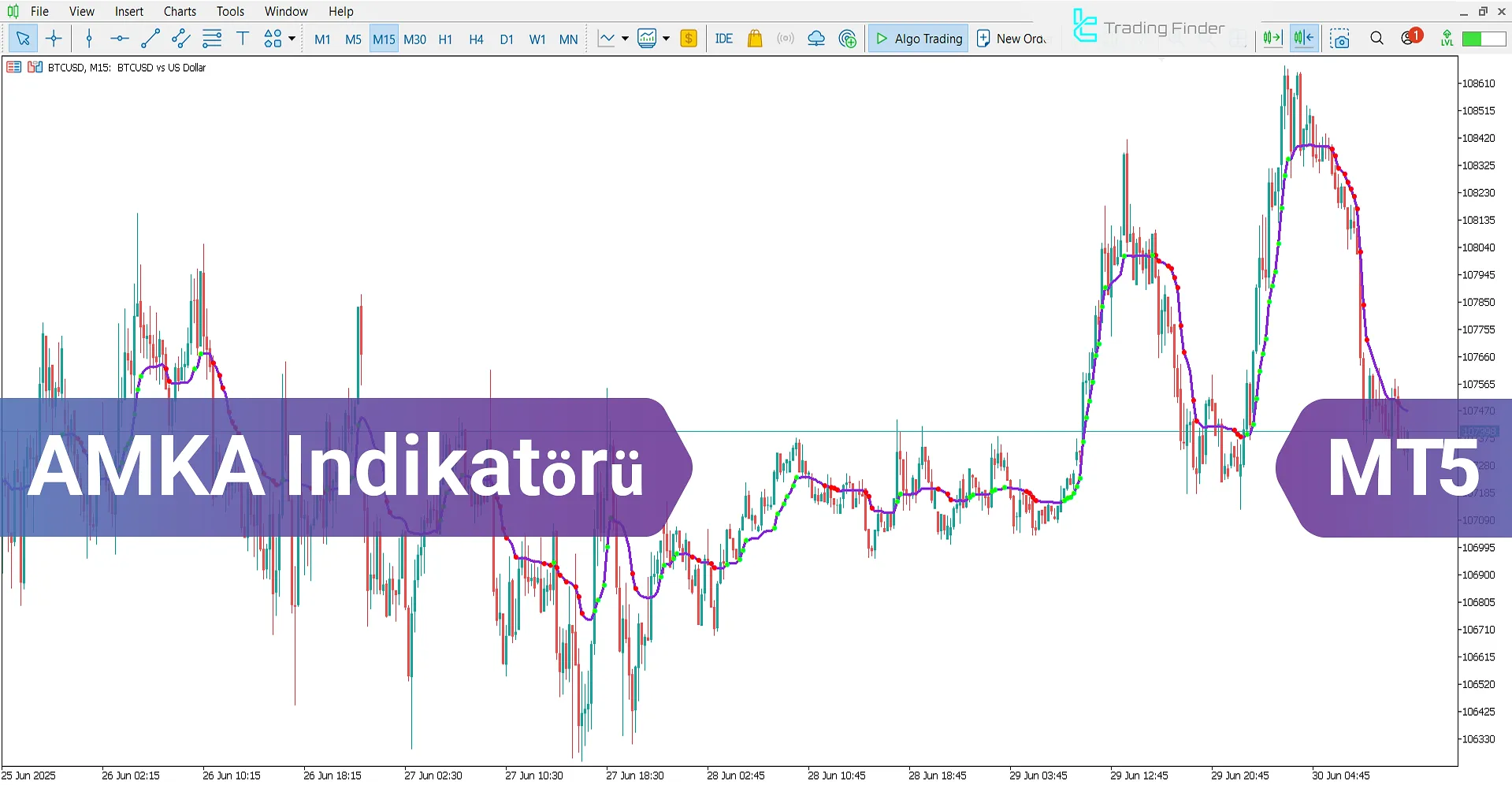
Task: Open the Market shopping bag icon
Action: pos(755,39)
